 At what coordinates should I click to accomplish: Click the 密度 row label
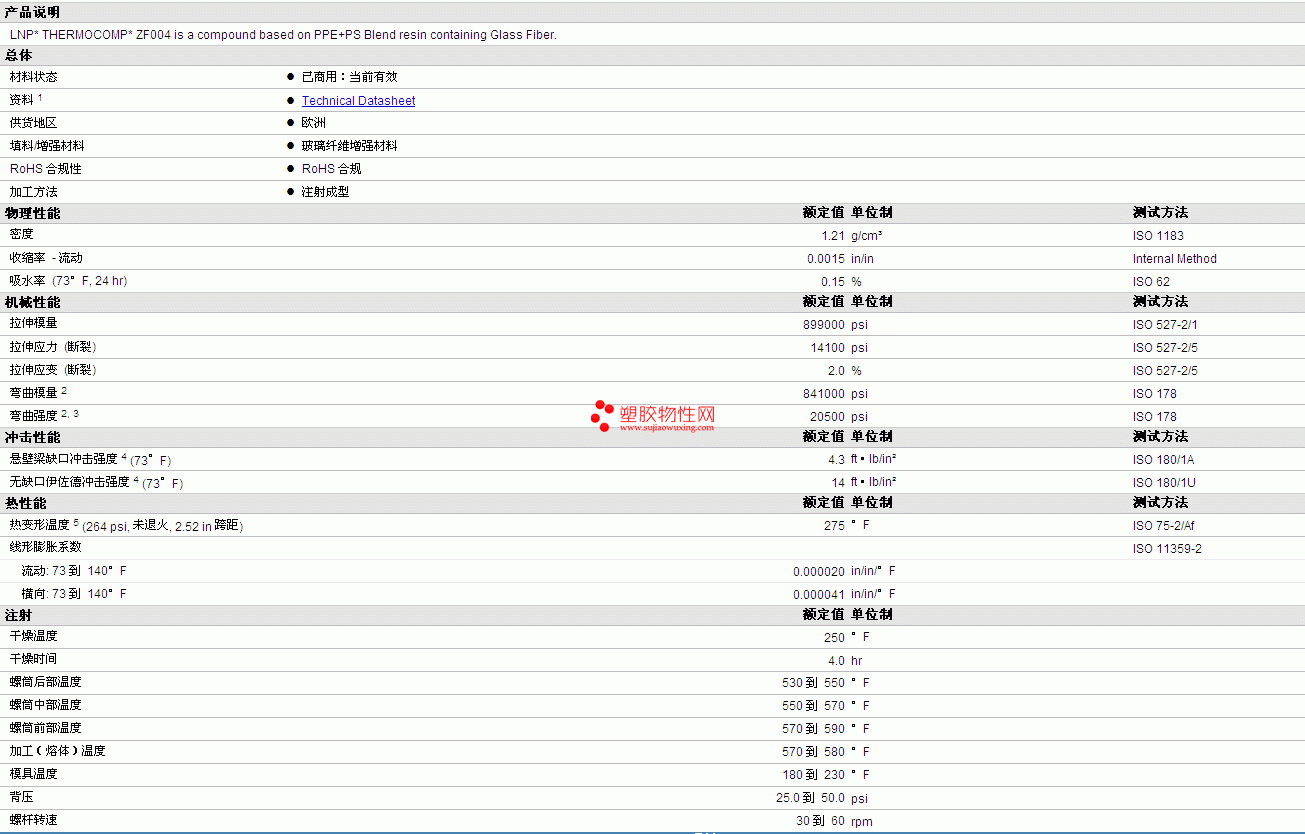tap(22, 234)
